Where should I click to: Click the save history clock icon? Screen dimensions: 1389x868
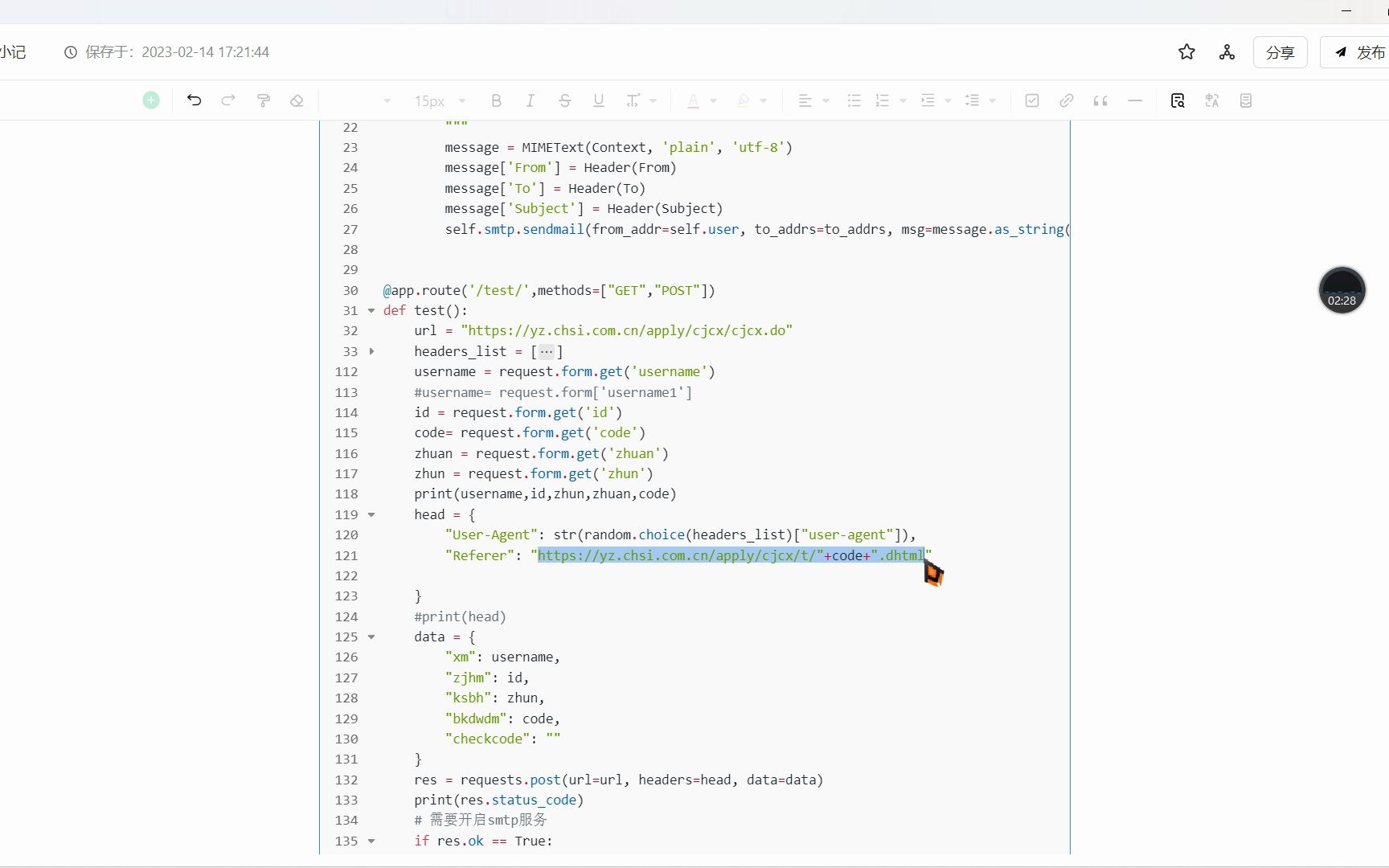point(71,52)
